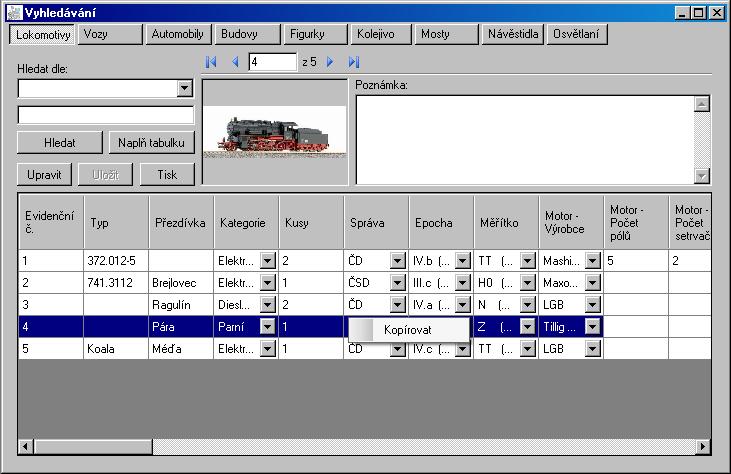
Task: Expand Kategorie dropdown in row 1
Action: point(267,260)
